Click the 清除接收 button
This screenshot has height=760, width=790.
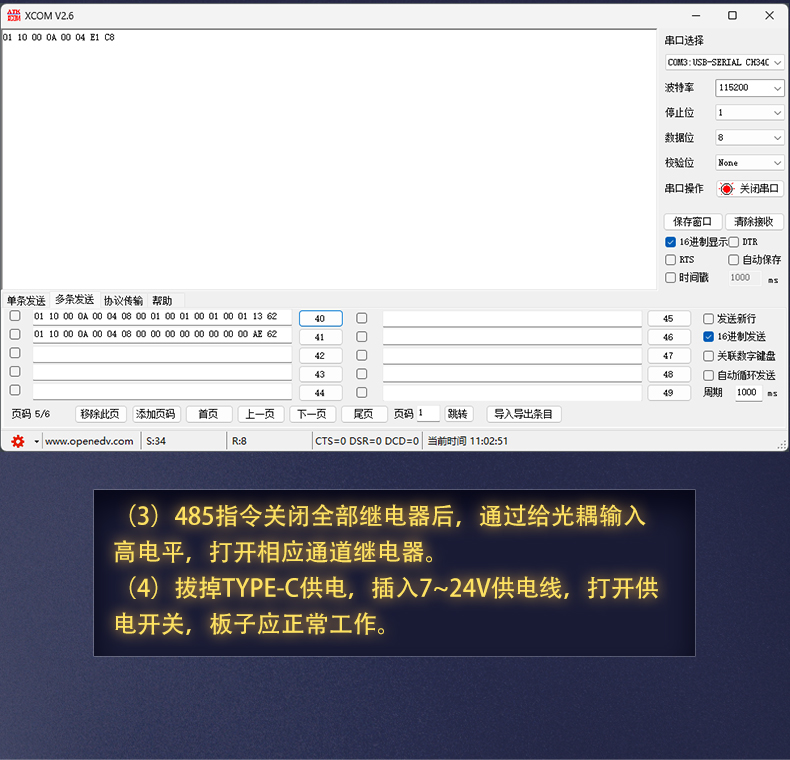tap(753, 222)
